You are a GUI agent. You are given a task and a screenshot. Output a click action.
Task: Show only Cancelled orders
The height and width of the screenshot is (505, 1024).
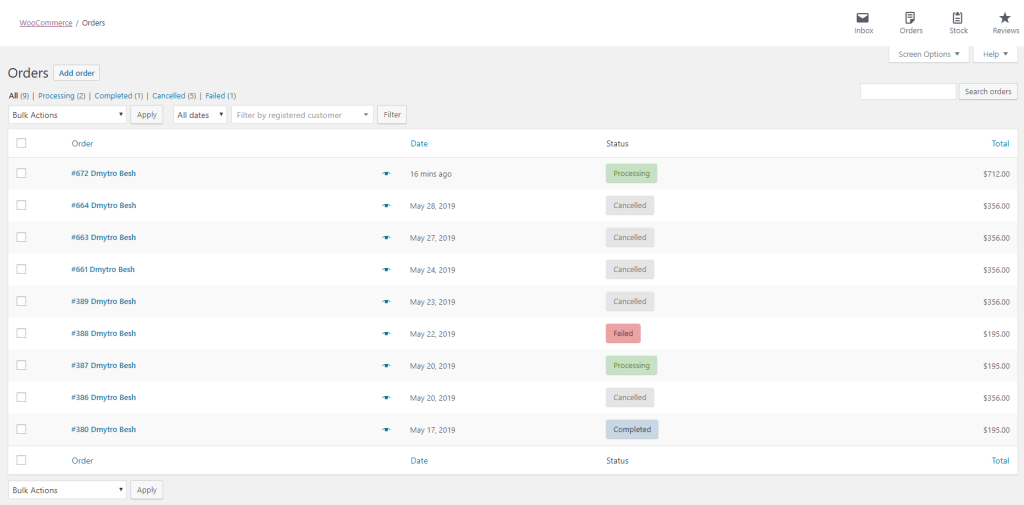[x=168, y=96]
